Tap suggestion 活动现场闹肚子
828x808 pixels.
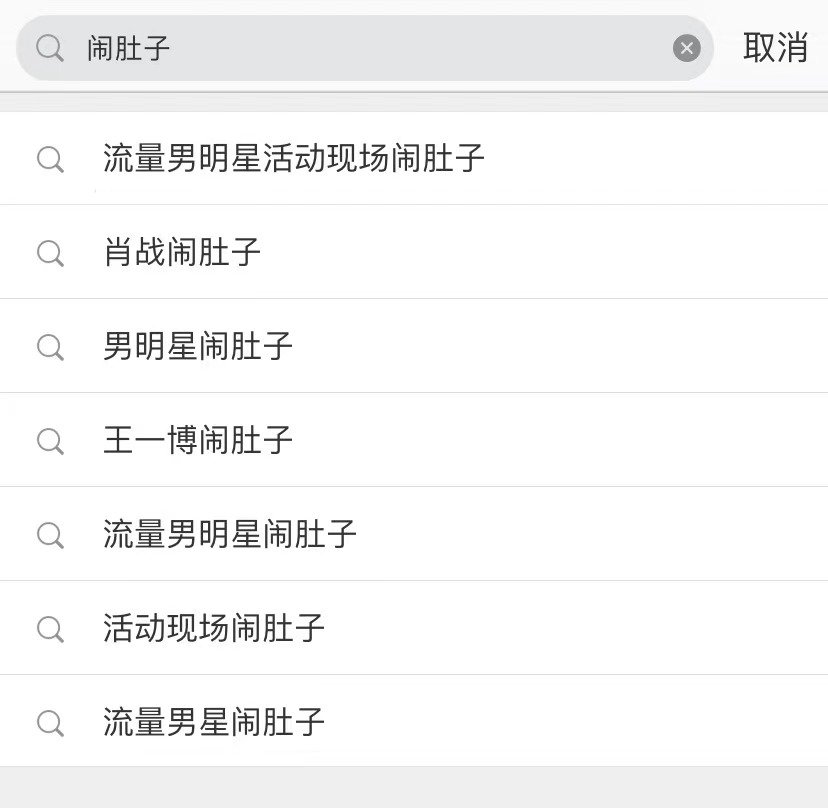[x=213, y=628]
